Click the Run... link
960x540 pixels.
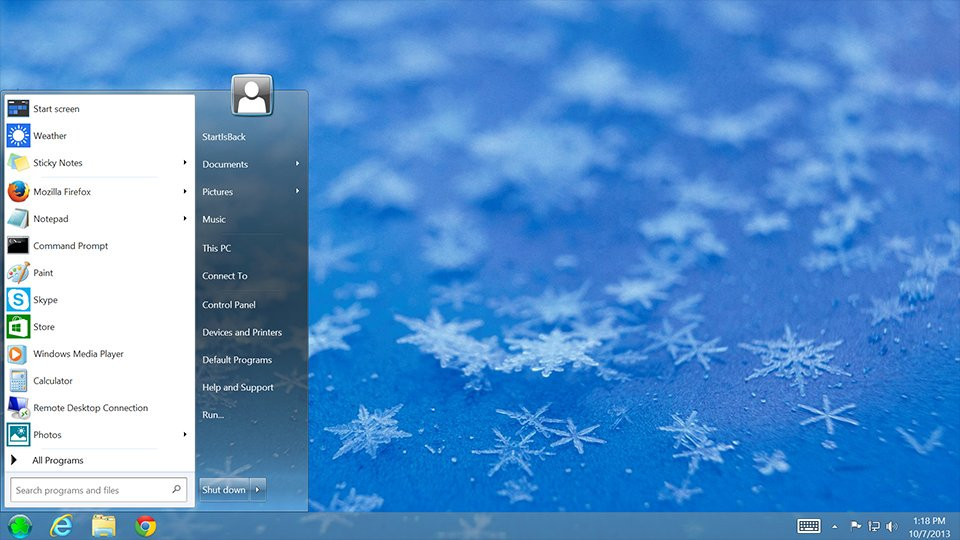pos(213,414)
